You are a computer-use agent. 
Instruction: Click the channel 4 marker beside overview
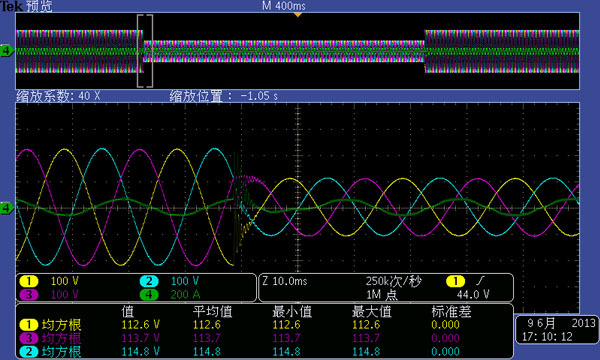click(x=7, y=50)
